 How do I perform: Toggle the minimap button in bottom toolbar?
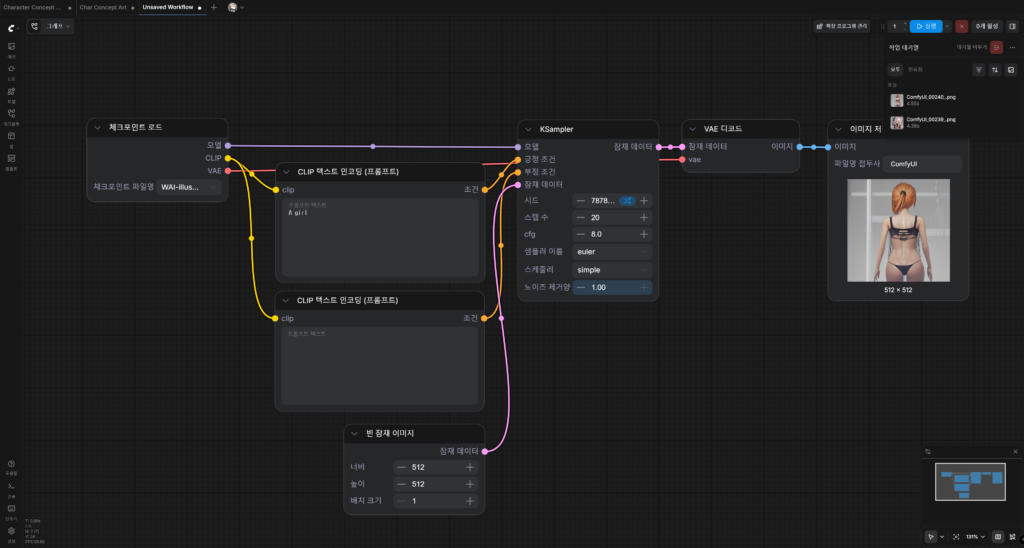(998, 537)
